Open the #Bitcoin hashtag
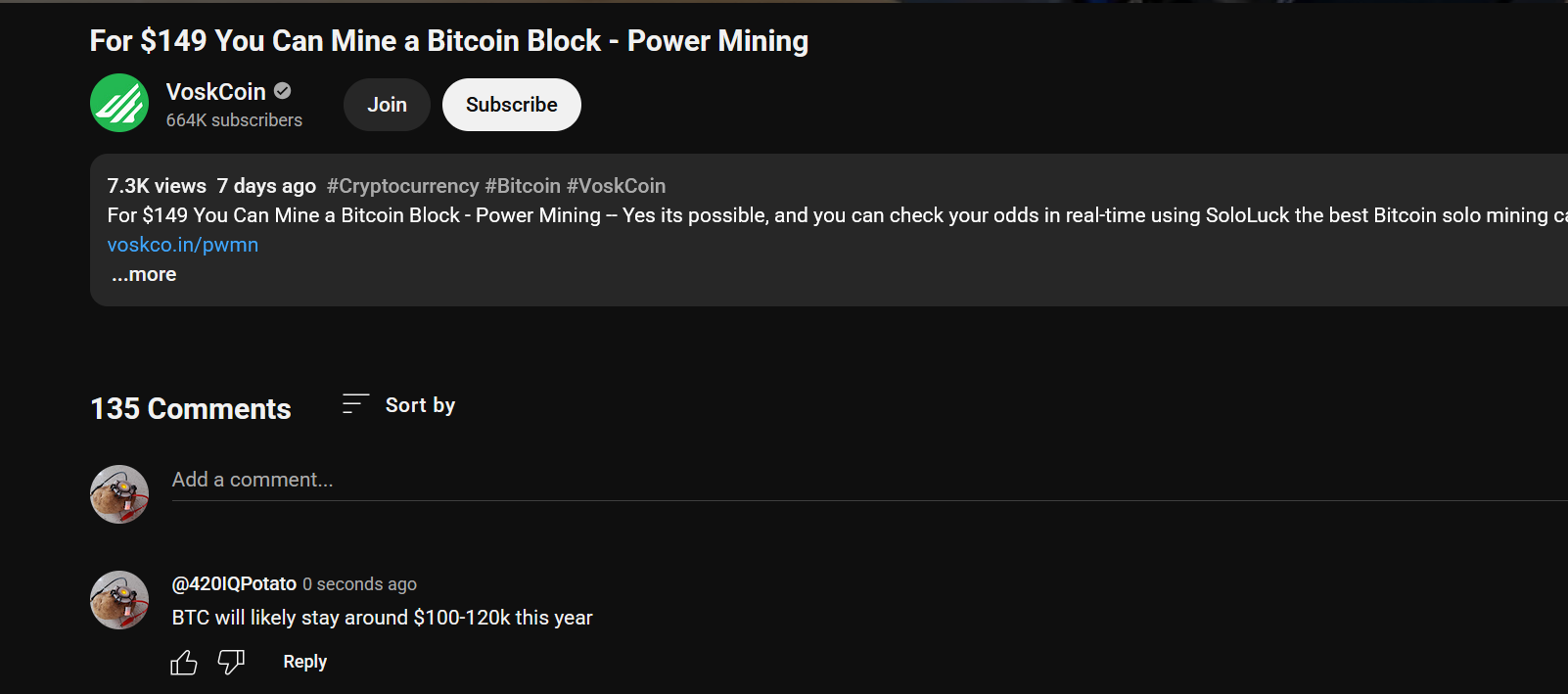1568x694 pixels. [523, 186]
